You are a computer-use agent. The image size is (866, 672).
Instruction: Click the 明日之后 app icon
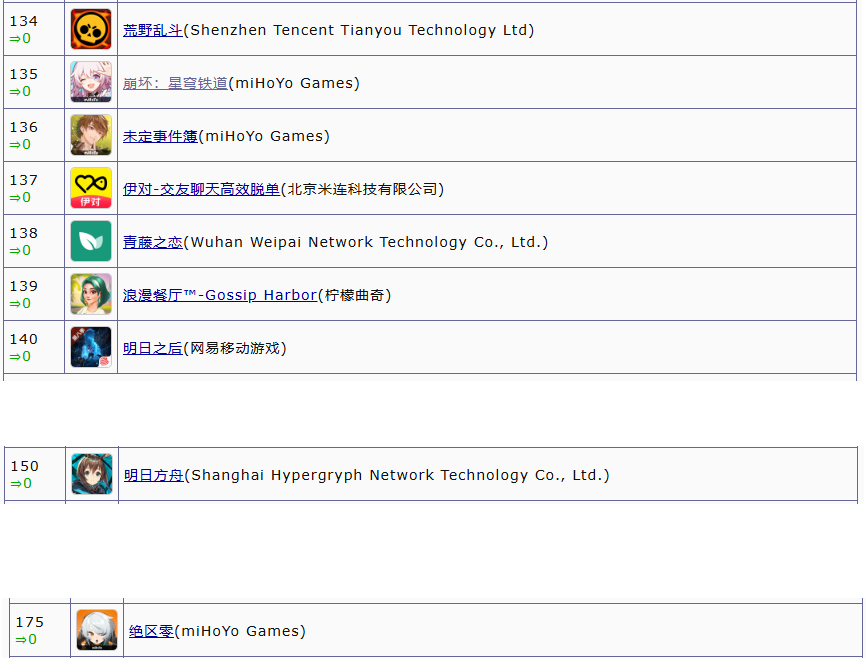coord(91,347)
